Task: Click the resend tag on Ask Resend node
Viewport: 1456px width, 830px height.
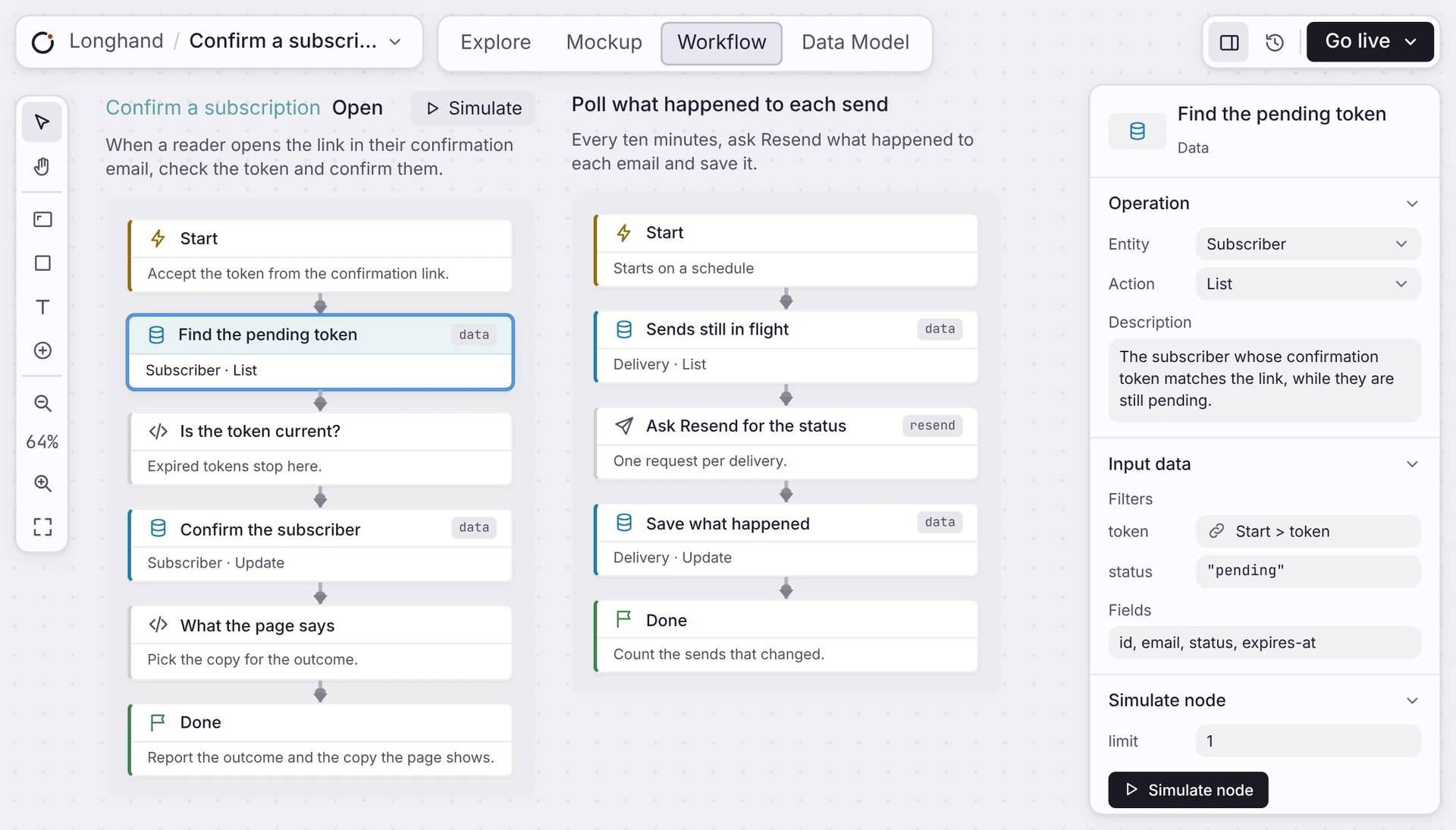Action: (x=932, y=426)
